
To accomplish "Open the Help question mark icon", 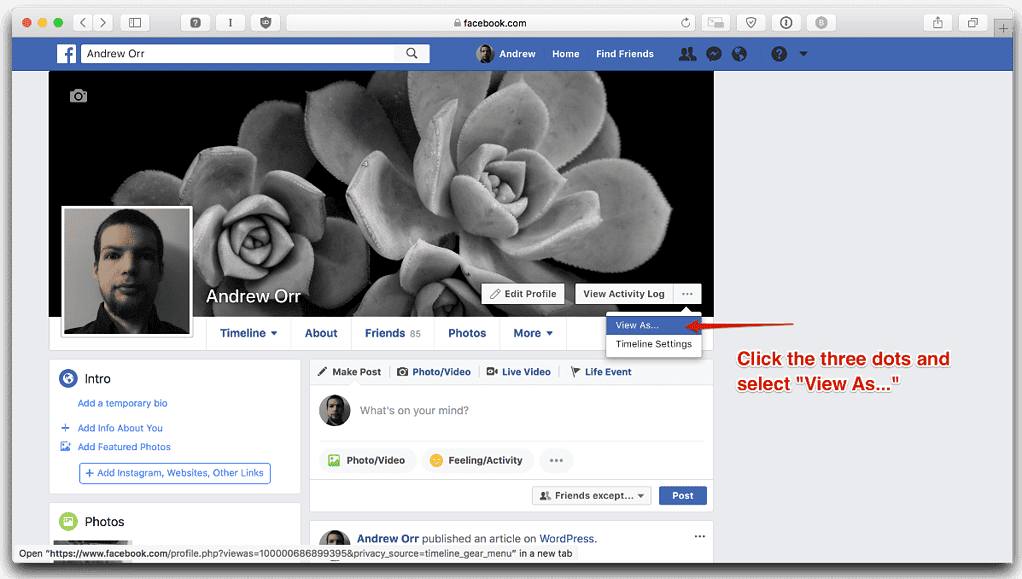I will [779, 54].
